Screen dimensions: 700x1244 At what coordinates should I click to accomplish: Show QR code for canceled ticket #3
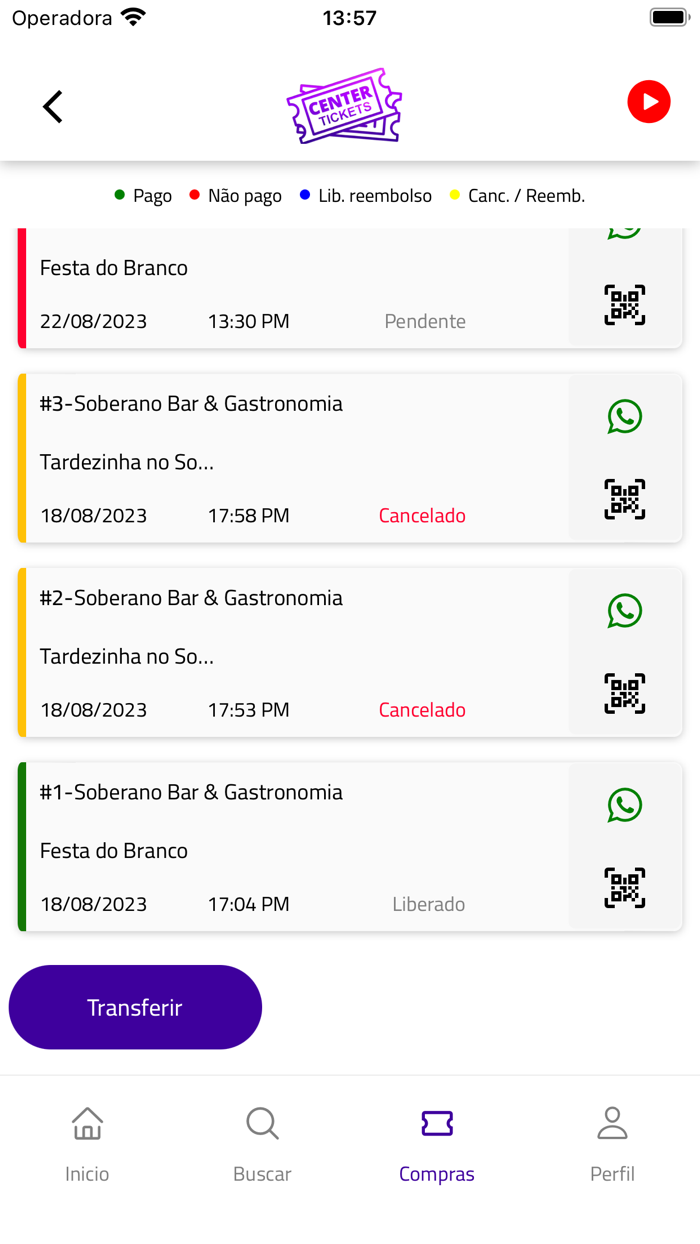coord(625,499)
